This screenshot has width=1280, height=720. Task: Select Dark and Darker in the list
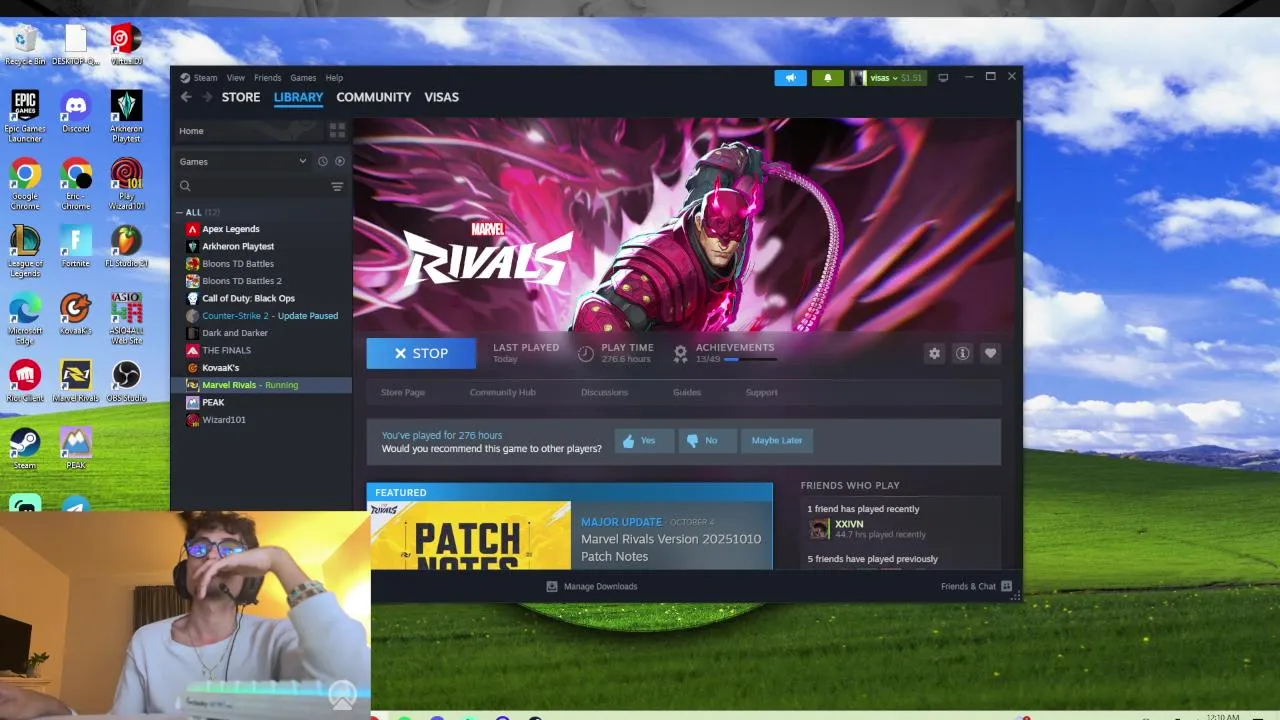coord(261,333)
